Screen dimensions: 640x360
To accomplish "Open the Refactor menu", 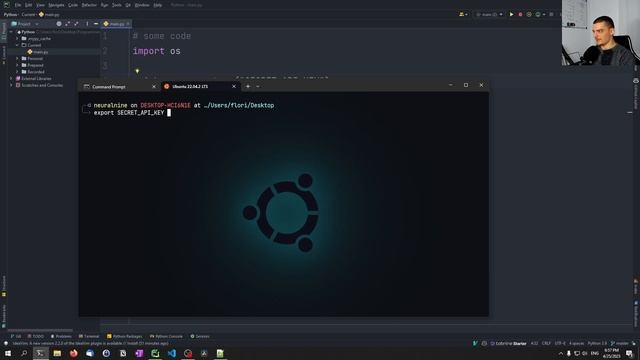I will click(x=89, y=5).
